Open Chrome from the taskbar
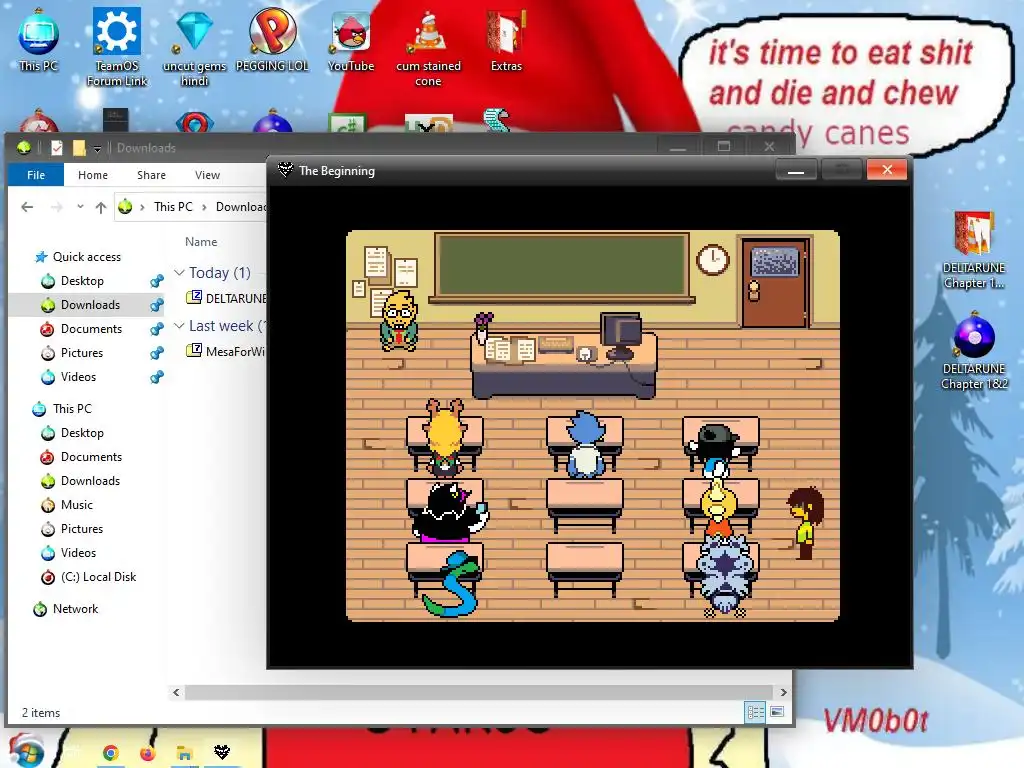Viewport: 1024px width, 768px height. [x=110, y=753]
